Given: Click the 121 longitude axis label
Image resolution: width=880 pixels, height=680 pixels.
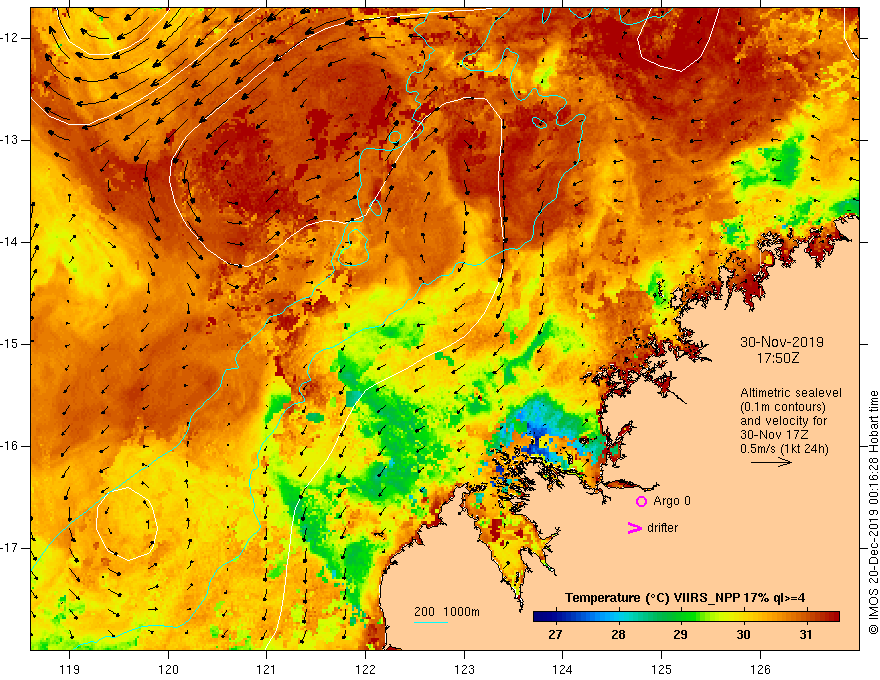Looking at the screenshot, I should pos(267,669).
